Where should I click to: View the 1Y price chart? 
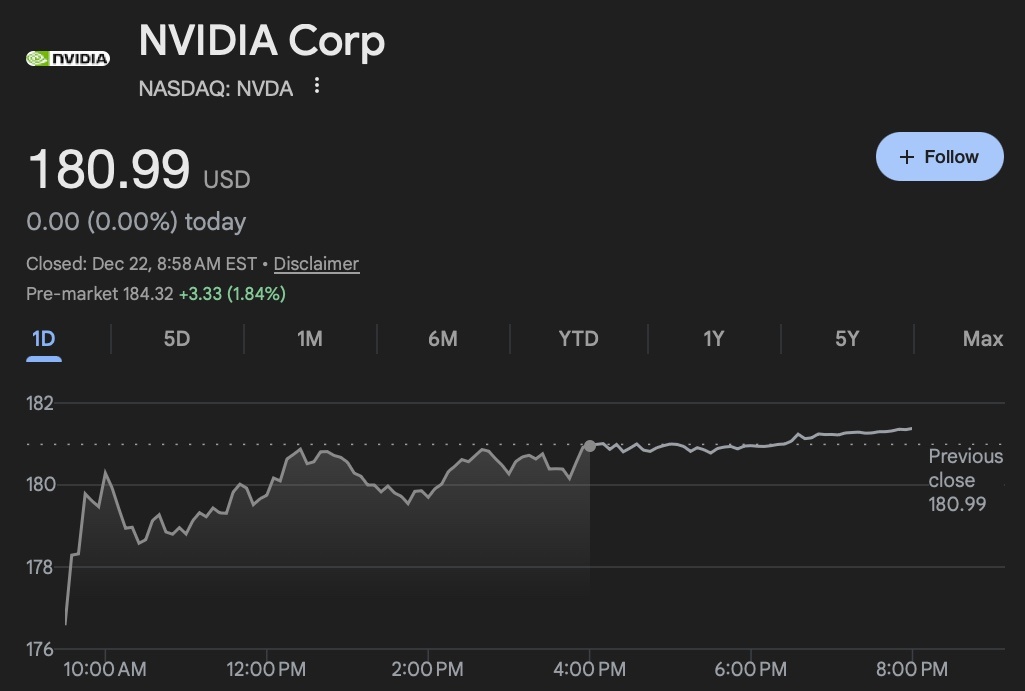pos(713,339)
